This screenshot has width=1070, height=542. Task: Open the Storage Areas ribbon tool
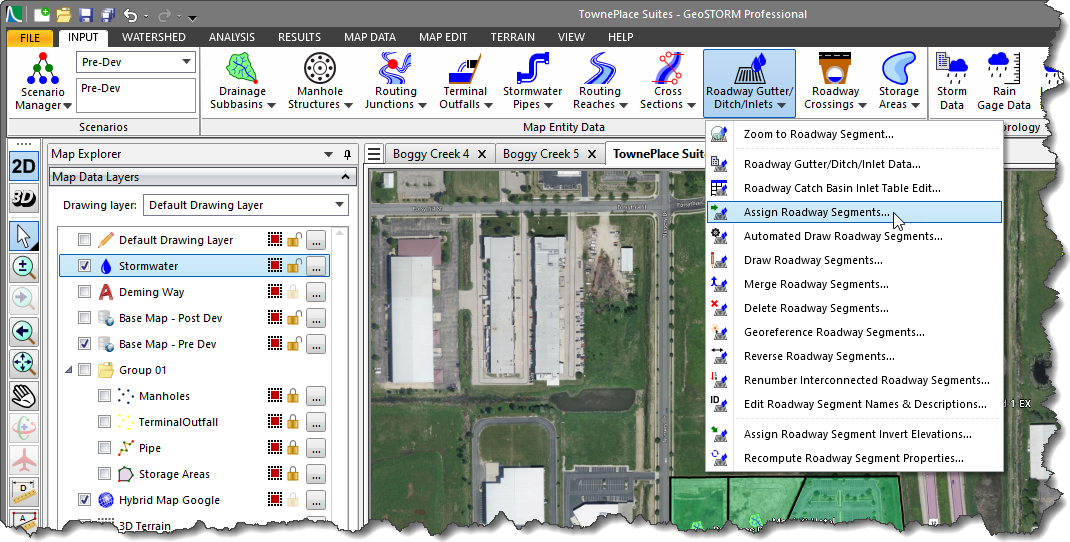[x=898, y=82]
